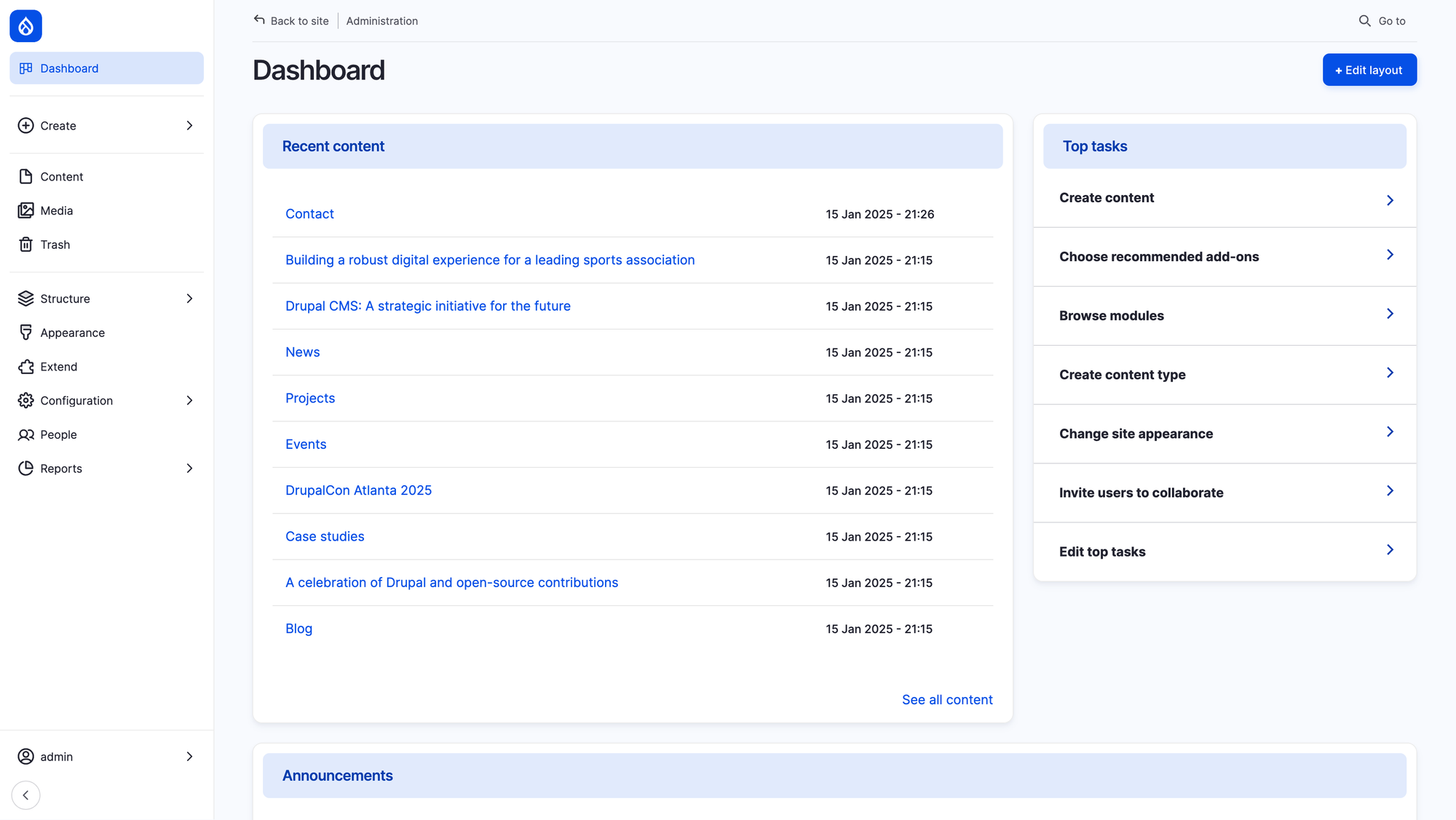1456x820 pixels.
Task: Click Create content type task
Action: coord(1224,375)
